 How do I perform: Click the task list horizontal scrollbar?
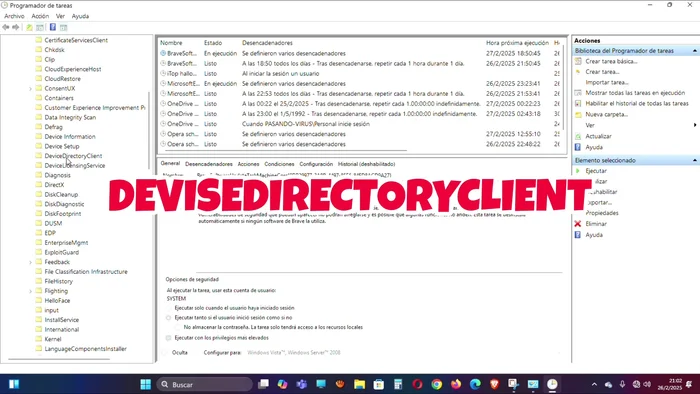(286, 151)
